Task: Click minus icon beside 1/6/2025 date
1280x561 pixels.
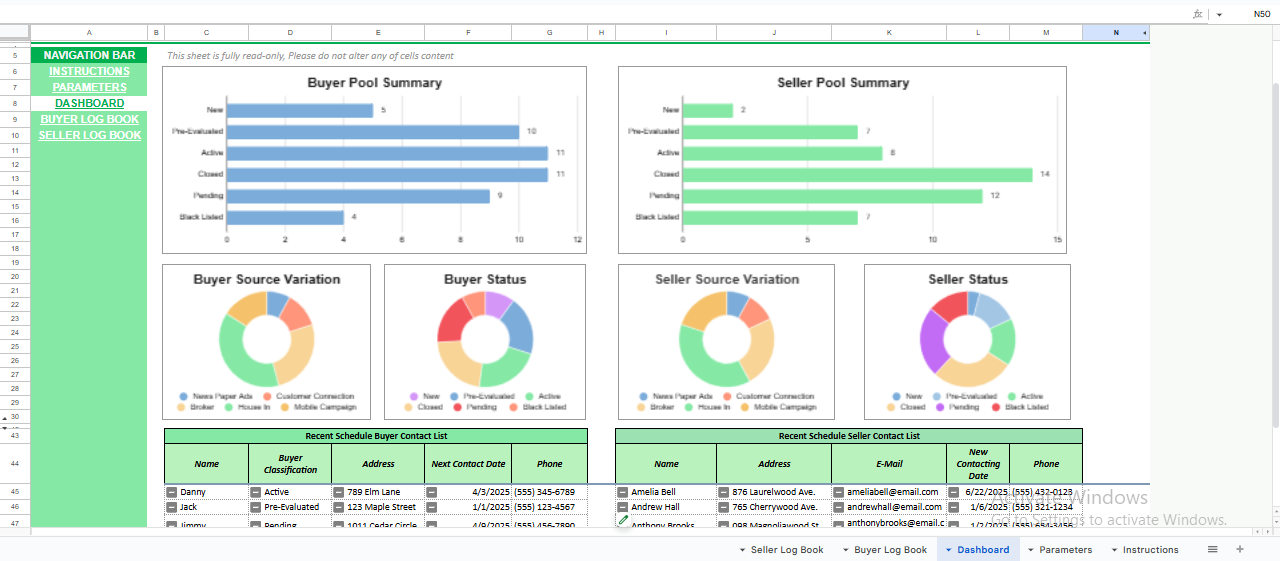Action: [x=954, y=507]
